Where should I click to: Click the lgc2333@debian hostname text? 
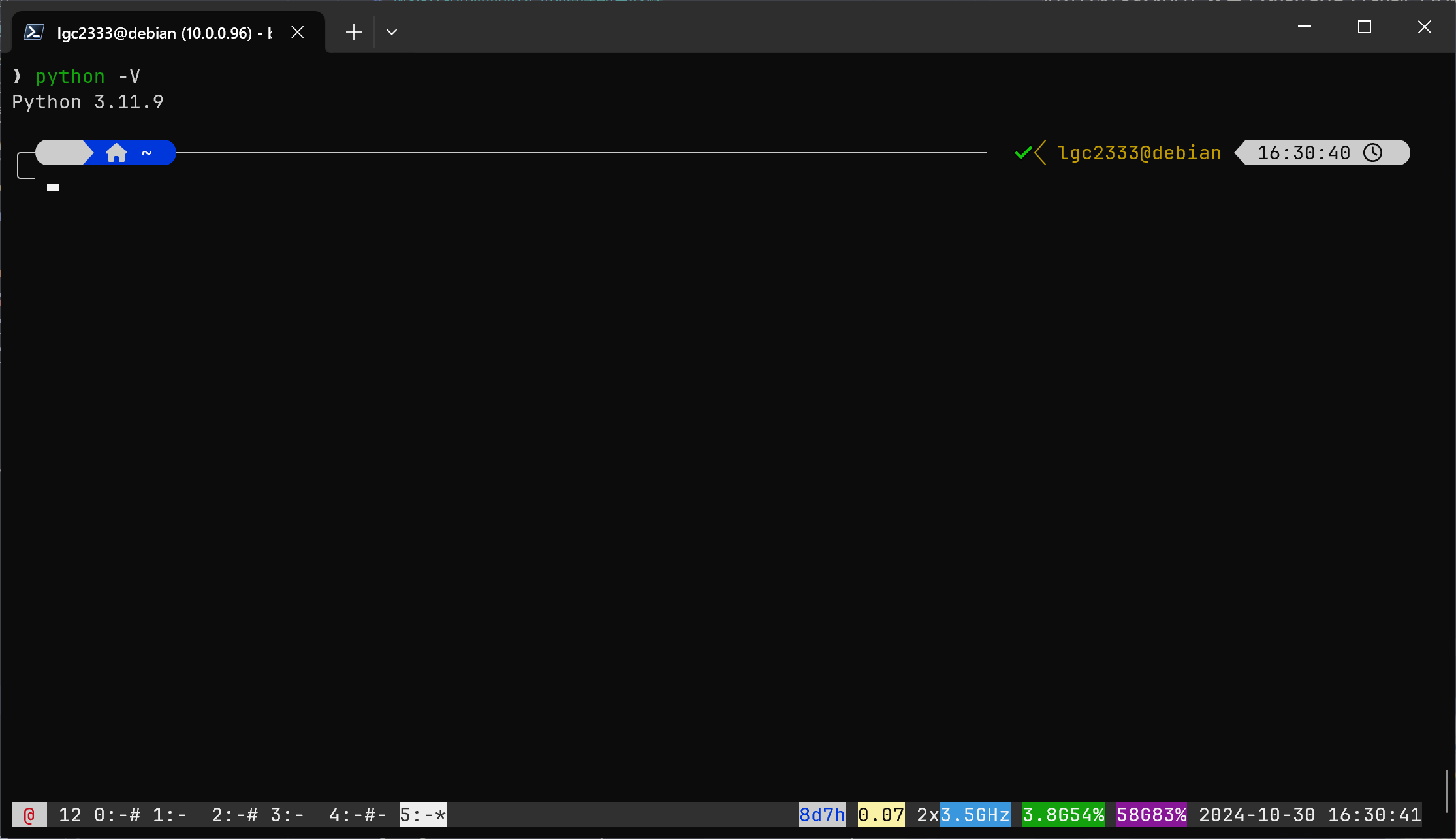(x=1139, y=153)
